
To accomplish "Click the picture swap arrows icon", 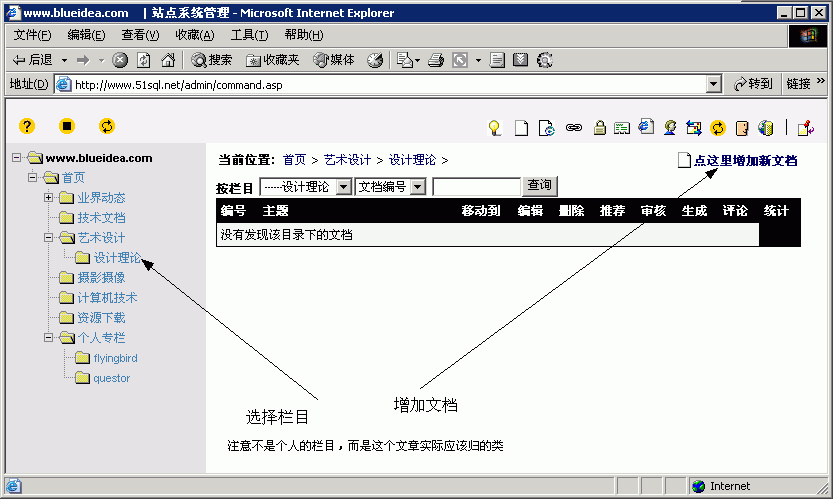I will click(694, 128).
